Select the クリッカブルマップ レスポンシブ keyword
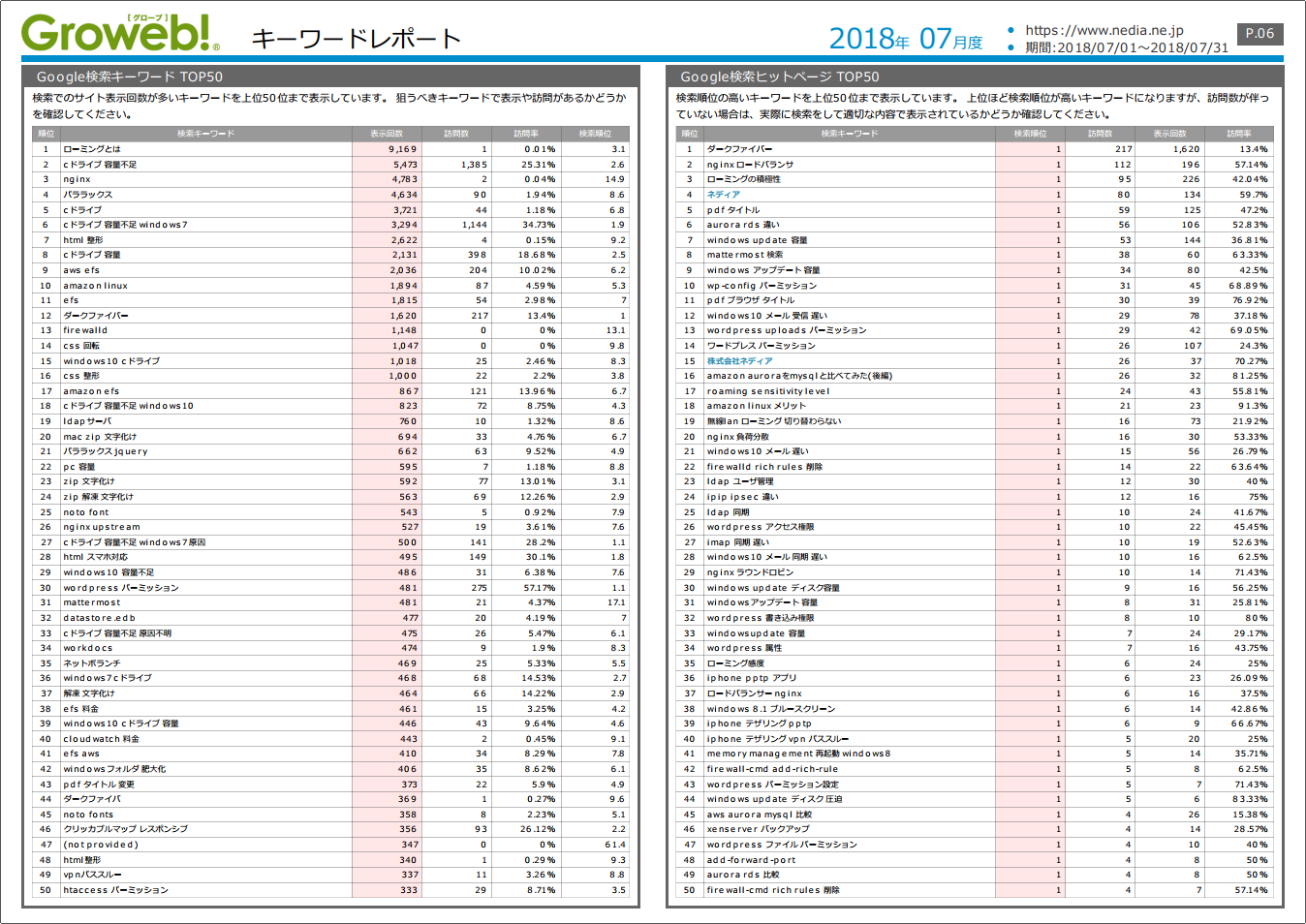The image size is (1306, 924). click(126, 829)
